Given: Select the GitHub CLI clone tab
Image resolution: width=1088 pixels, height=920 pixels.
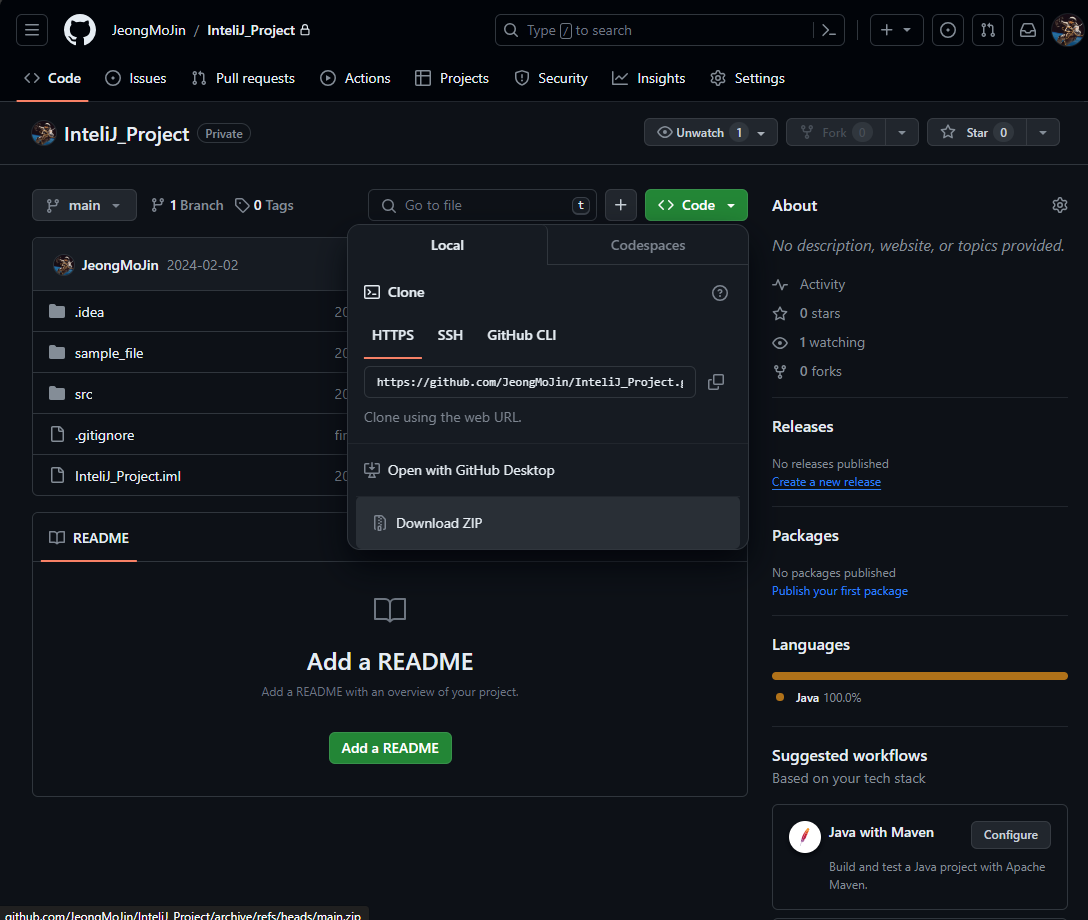Looking at the screenshot, I should click(521, 335).
